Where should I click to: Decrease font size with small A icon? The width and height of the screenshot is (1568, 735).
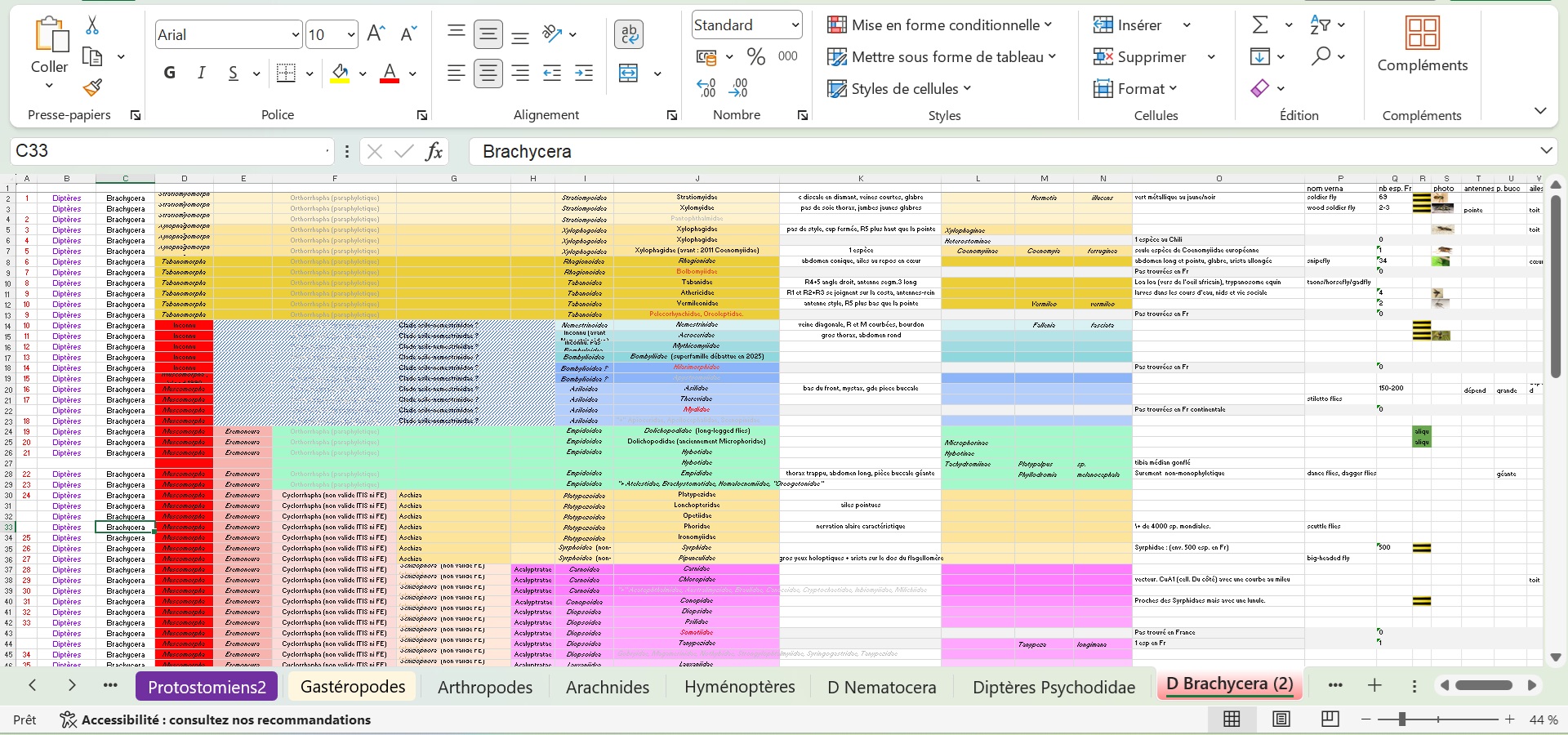[x=408, y=33]
